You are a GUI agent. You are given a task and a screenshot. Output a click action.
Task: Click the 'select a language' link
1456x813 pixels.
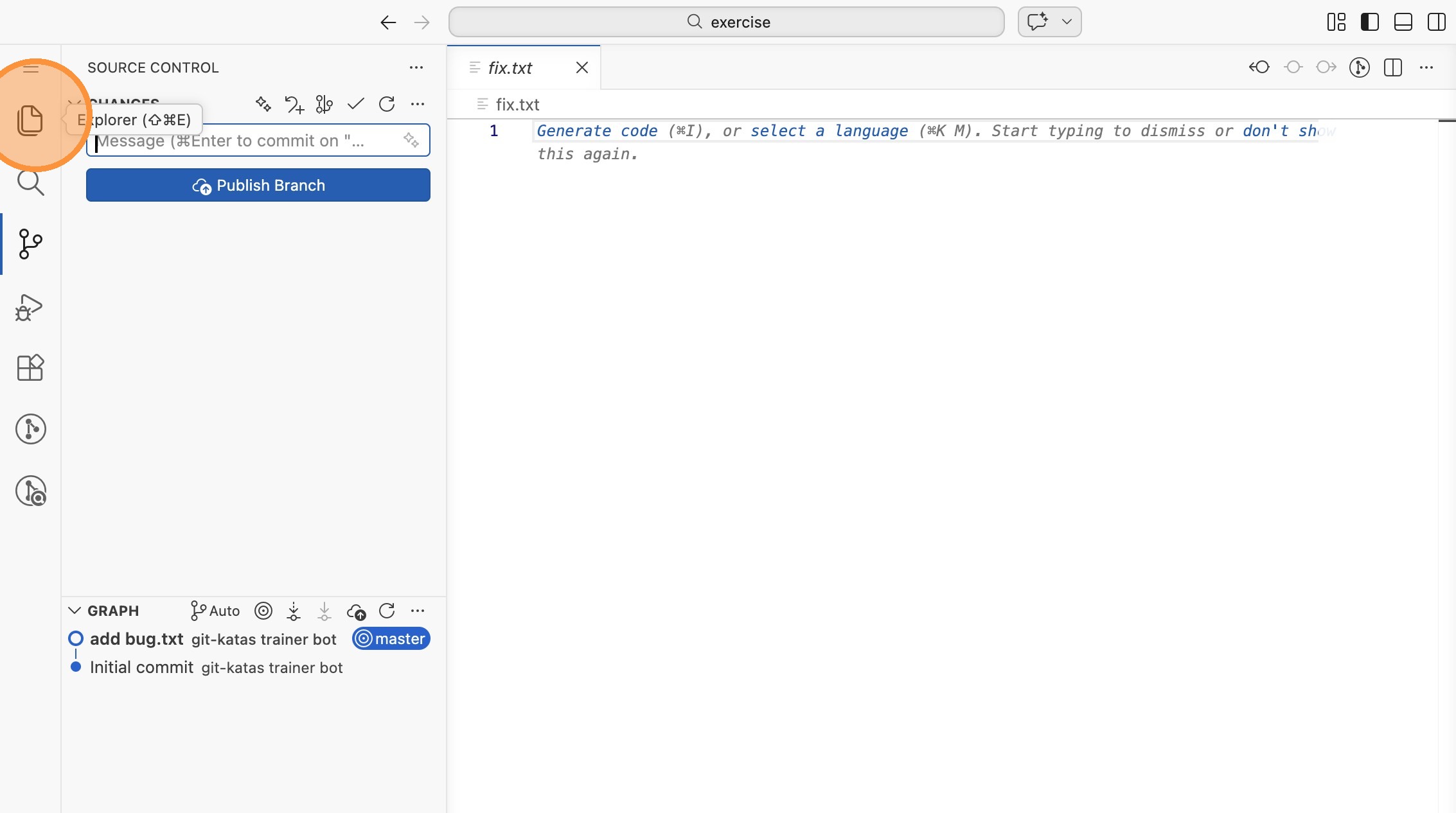829,131
